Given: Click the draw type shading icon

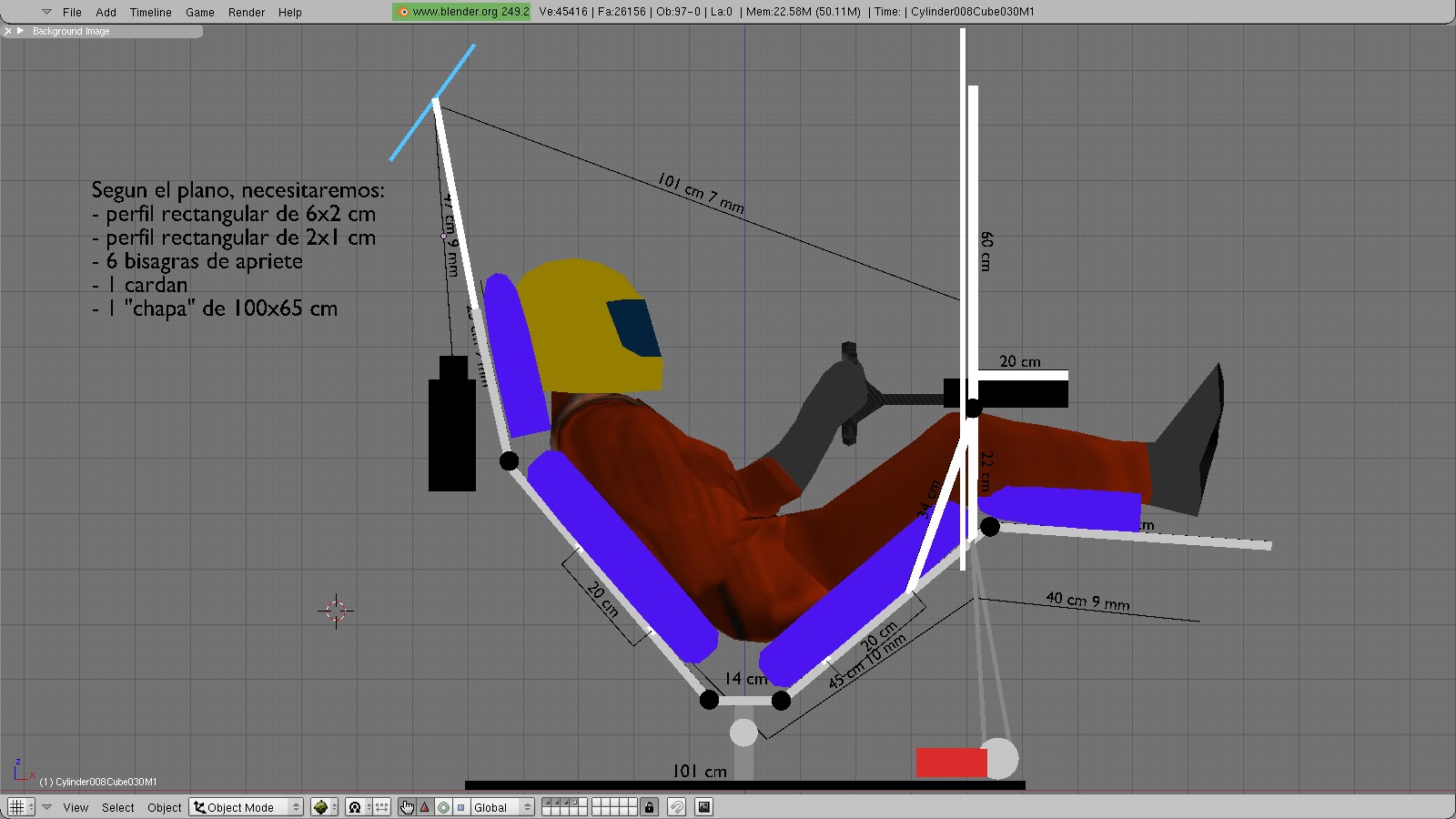Looking at the screenshot, I should (x=320, y=807).
